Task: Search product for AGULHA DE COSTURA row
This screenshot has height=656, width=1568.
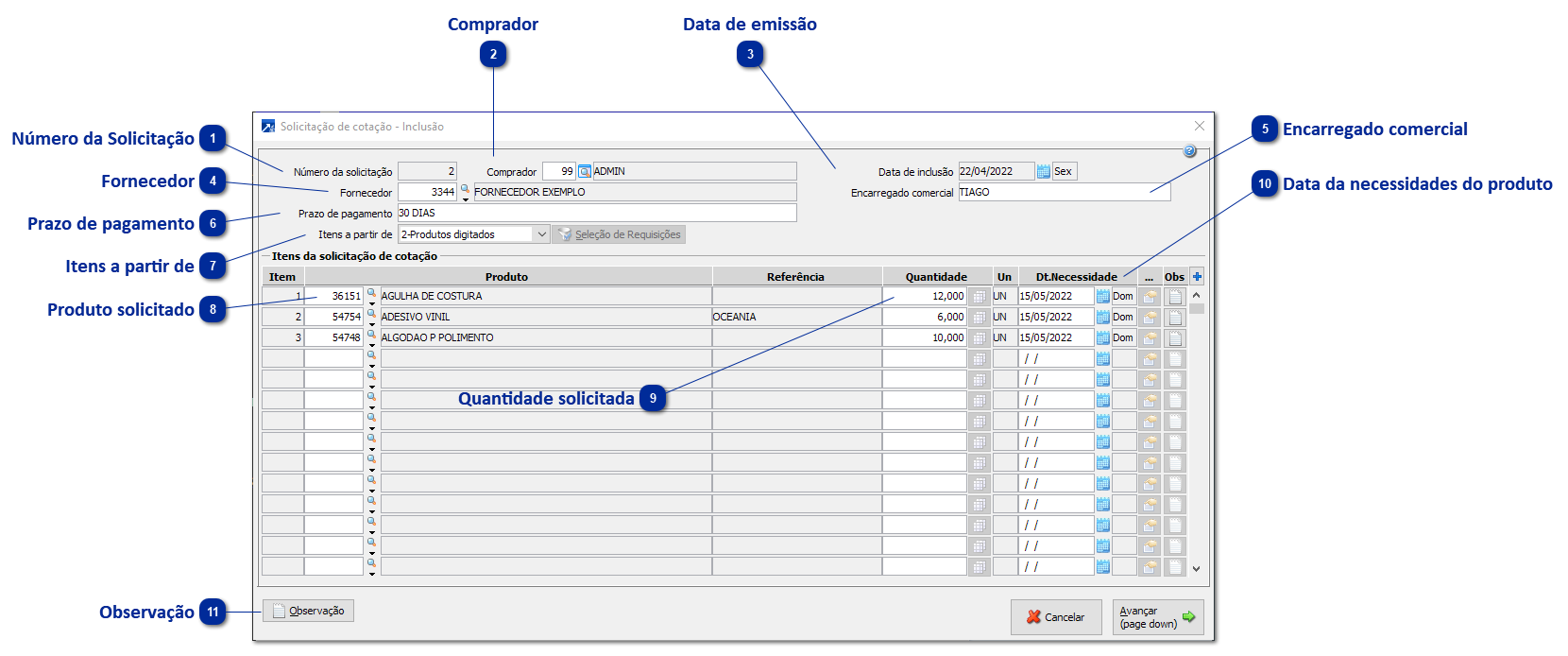Action: (x=371, y=293)
